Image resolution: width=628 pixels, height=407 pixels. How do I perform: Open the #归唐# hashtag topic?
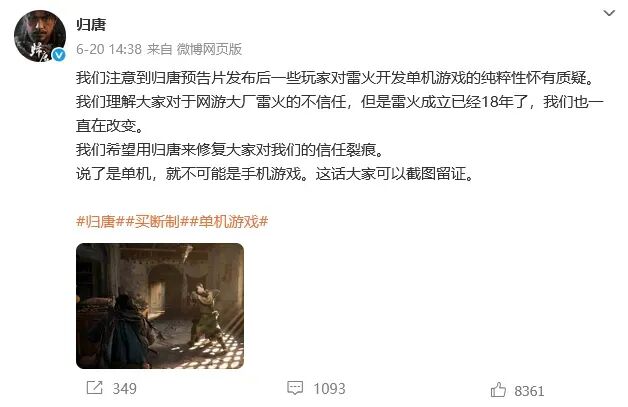point(96,221)
